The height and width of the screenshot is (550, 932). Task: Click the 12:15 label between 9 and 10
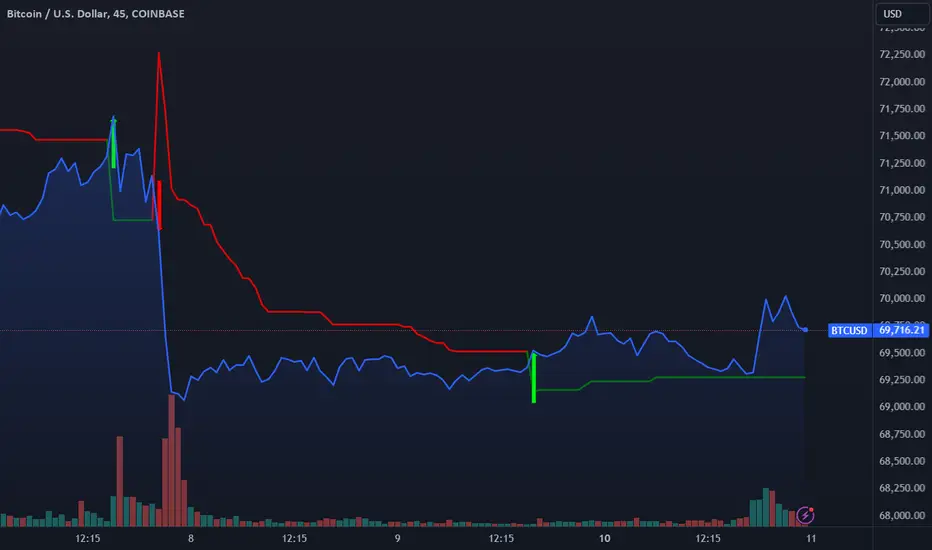[x=501, y=538]
